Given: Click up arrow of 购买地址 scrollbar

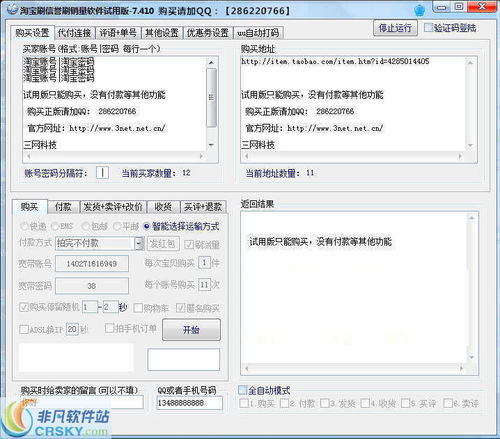Looking at the screenshot, I should (x=470, y=62).
